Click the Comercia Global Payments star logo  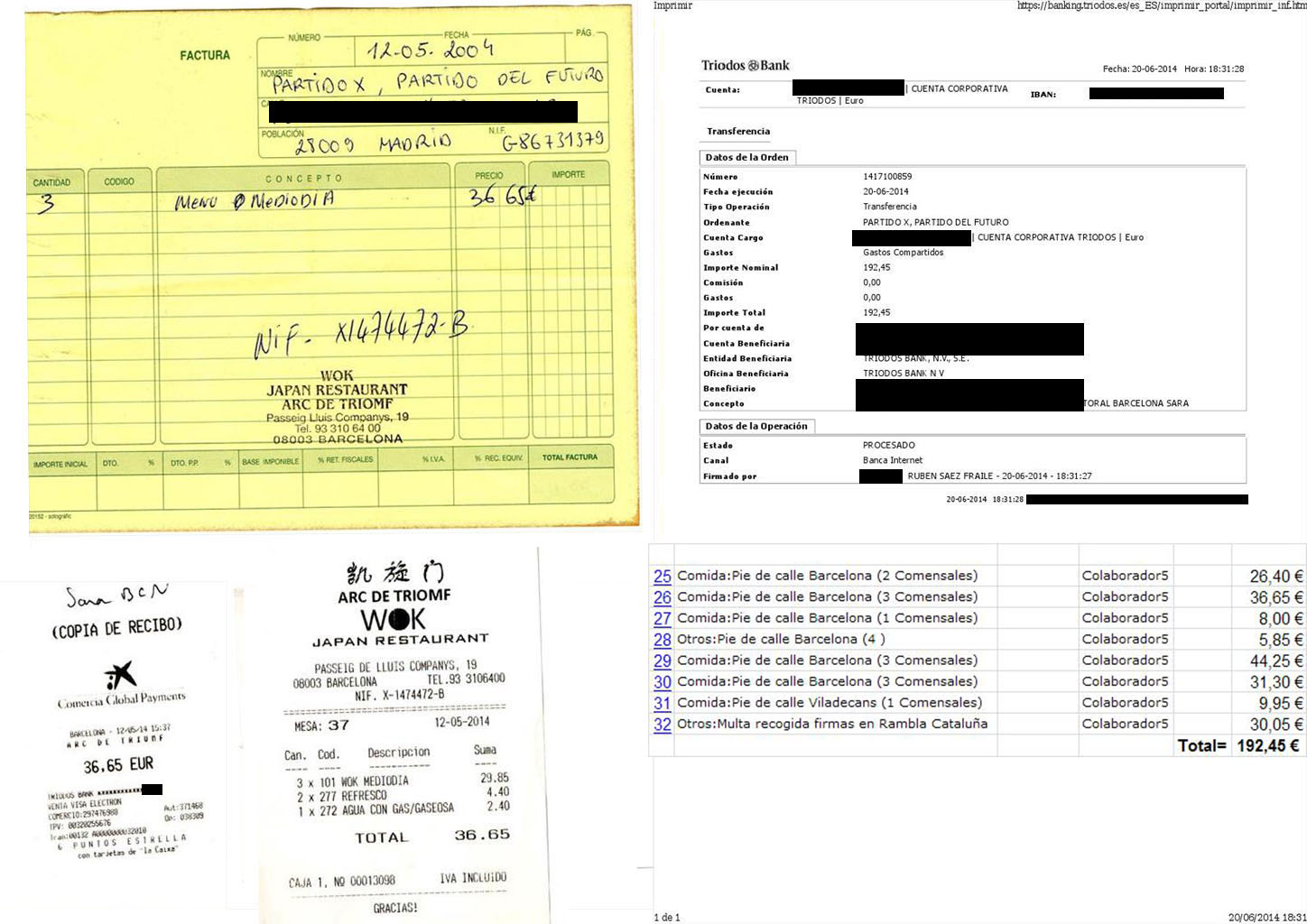(120, 674)
